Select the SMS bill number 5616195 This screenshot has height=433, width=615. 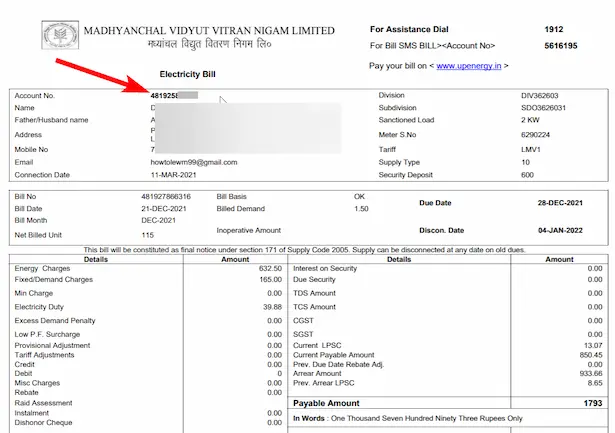point(561,46)
